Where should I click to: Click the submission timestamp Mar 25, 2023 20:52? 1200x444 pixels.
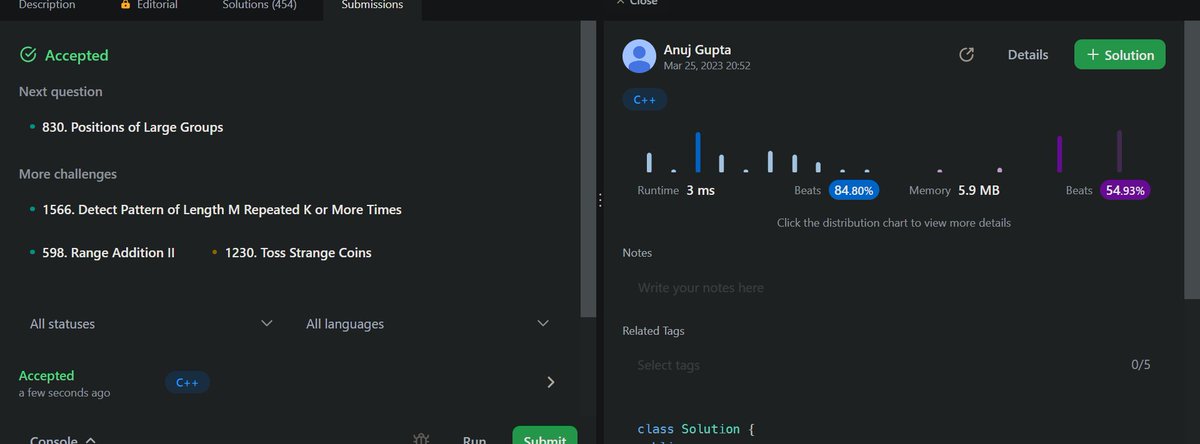coord(707,66)
